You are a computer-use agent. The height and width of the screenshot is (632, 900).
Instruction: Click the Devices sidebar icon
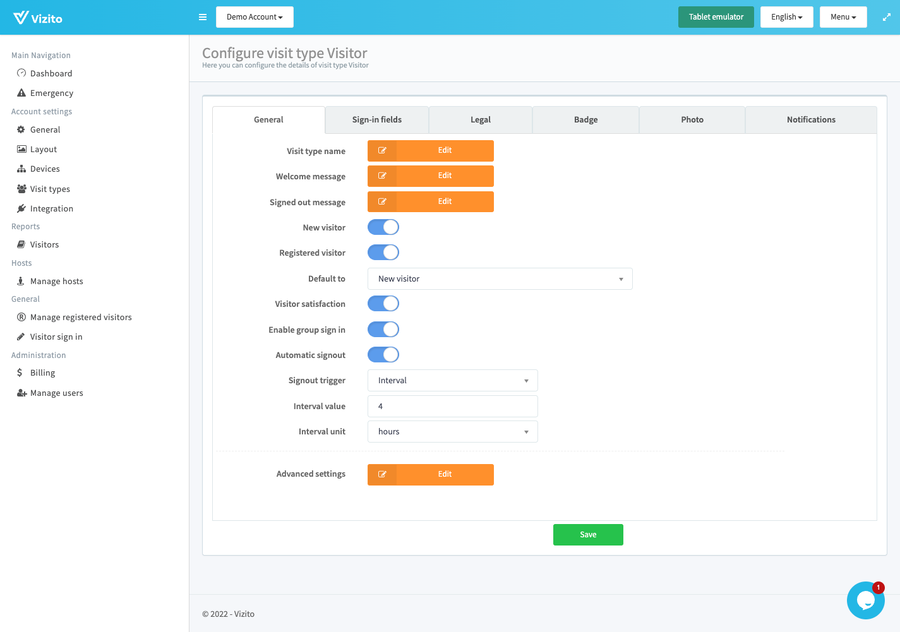(21, 169)
